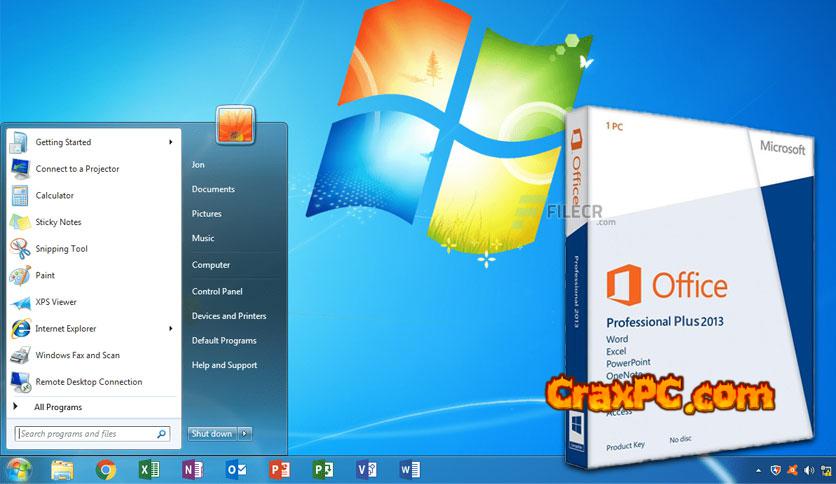Open Music from Start menu
Viewport: 836px width, 484px height.
point(203,238)
